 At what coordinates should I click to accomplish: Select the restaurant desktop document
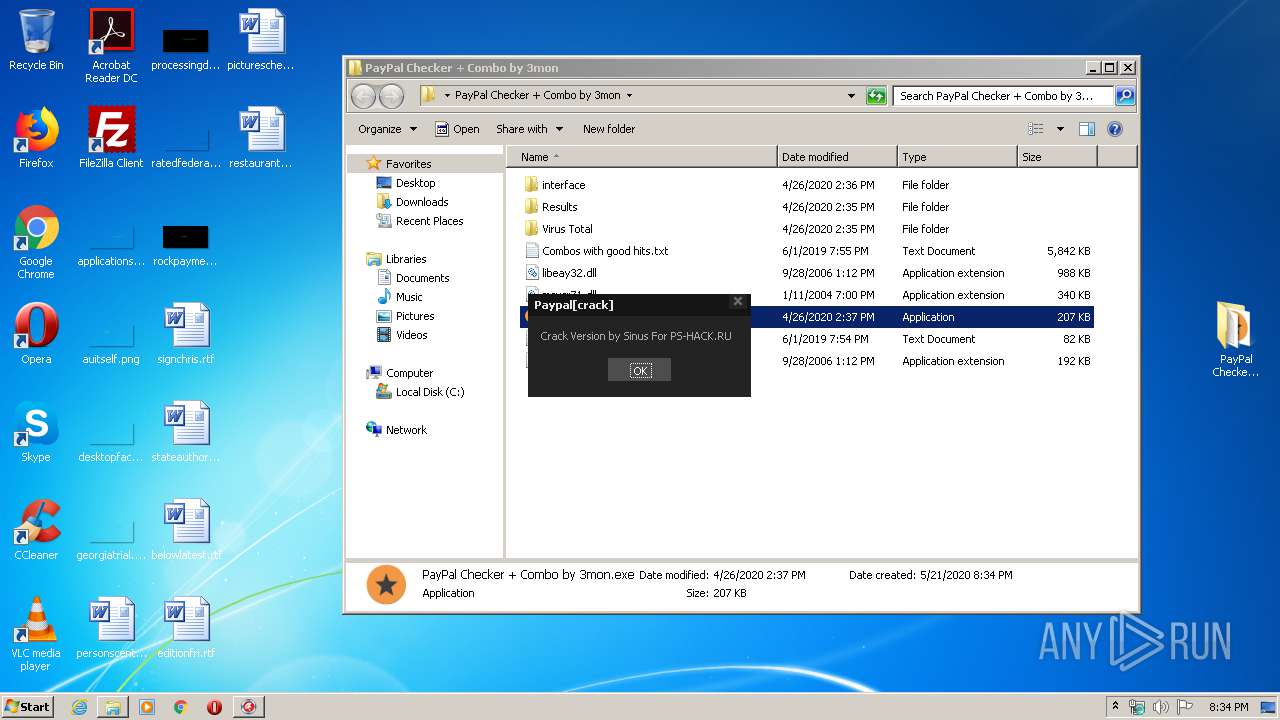pos(261,138)
